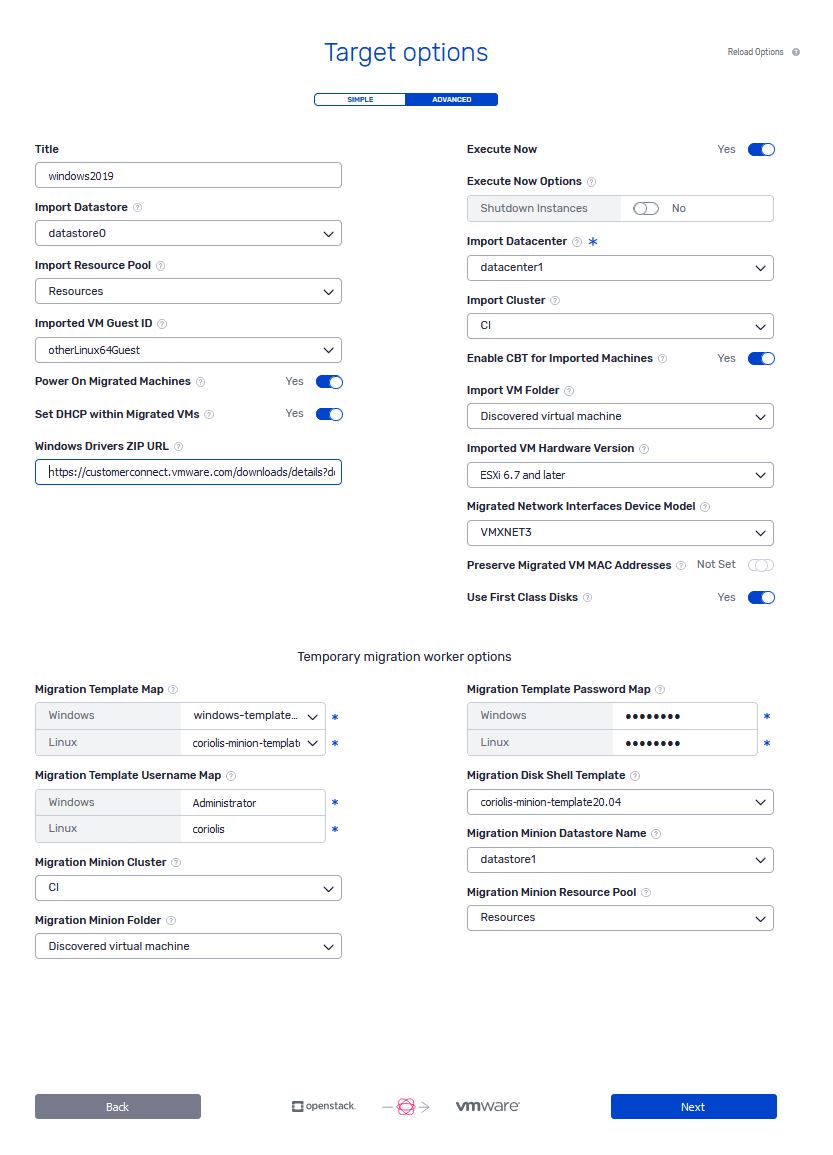The image size is (833, 1155).
Task: Enable Shutdown Instances toggle
Action: pos(646,208)
